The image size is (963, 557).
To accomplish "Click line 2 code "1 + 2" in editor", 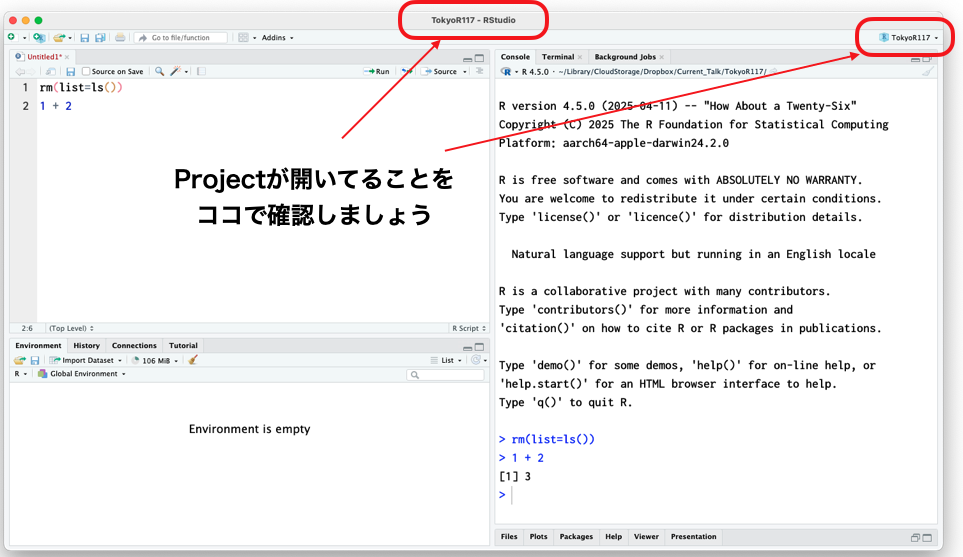I will coord(55,106).
